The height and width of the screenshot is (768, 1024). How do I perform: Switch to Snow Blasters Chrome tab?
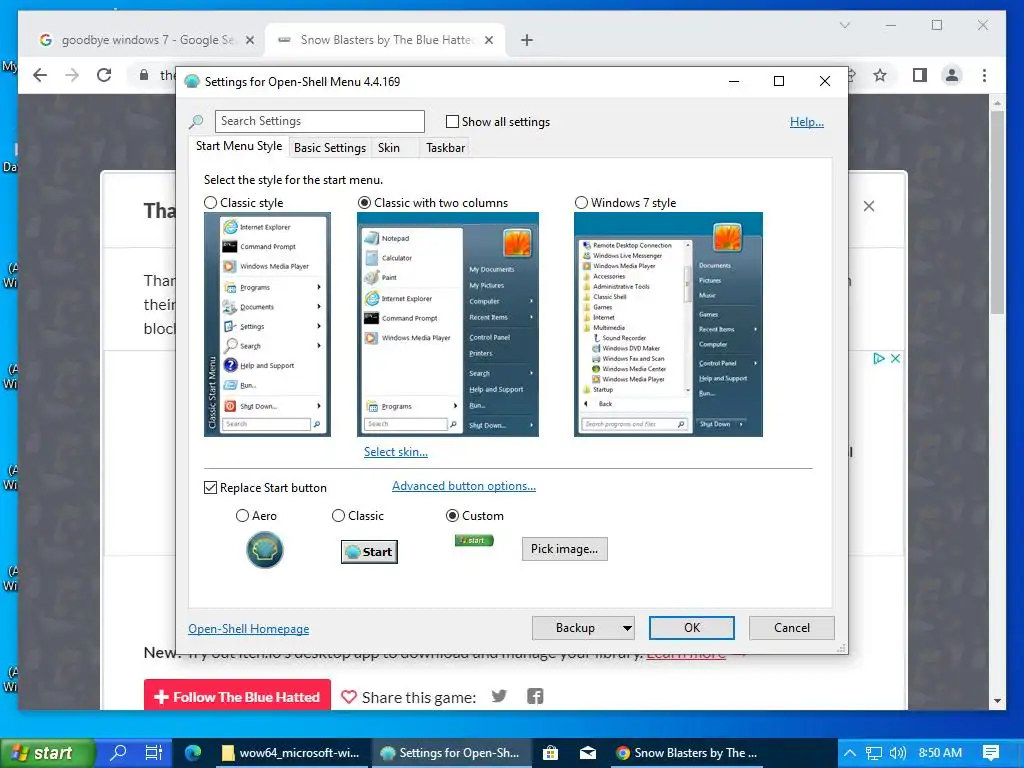pyautogui.click(x=385, y=40)
